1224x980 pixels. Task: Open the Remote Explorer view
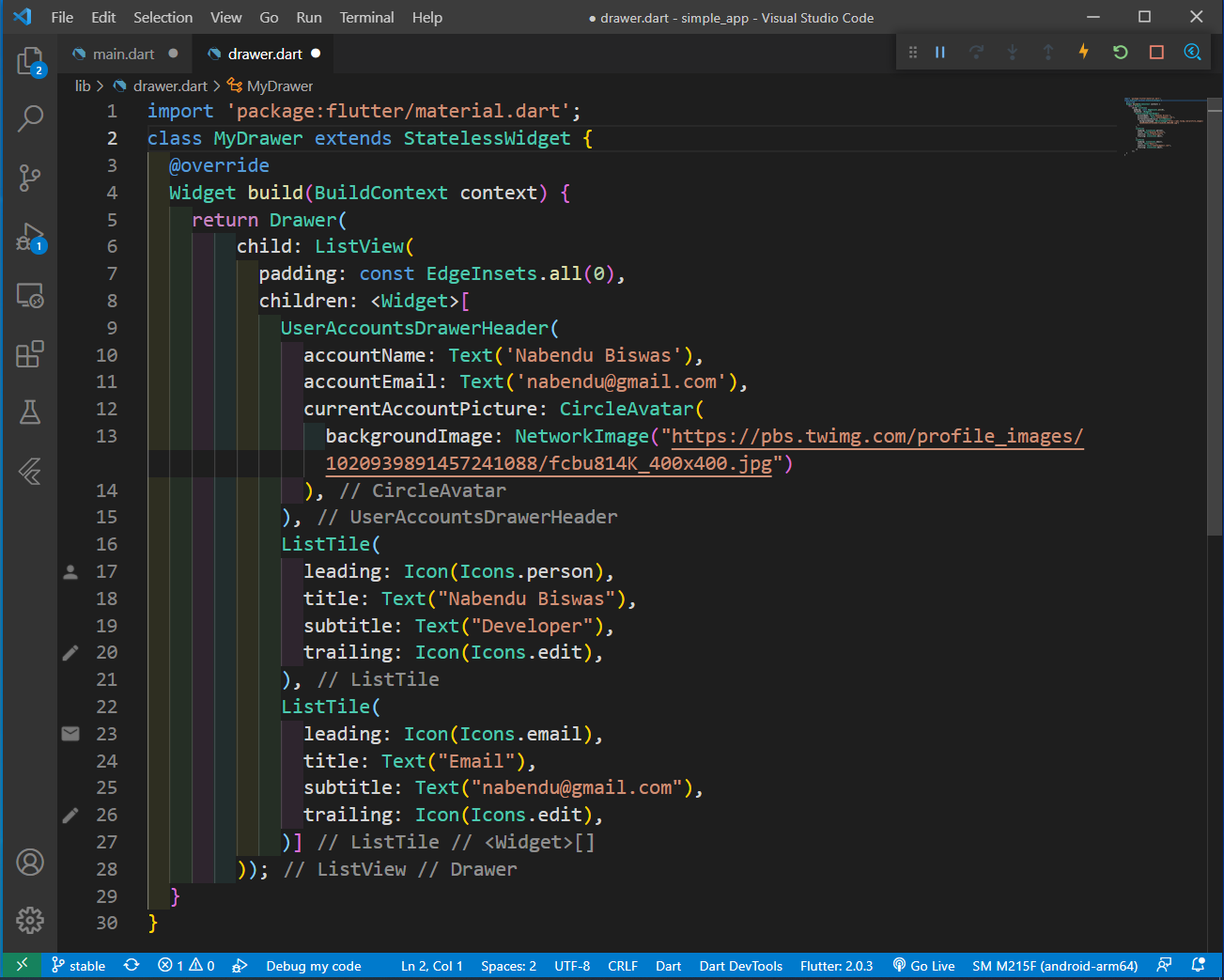pyautogui.click(x=30, y=296)
